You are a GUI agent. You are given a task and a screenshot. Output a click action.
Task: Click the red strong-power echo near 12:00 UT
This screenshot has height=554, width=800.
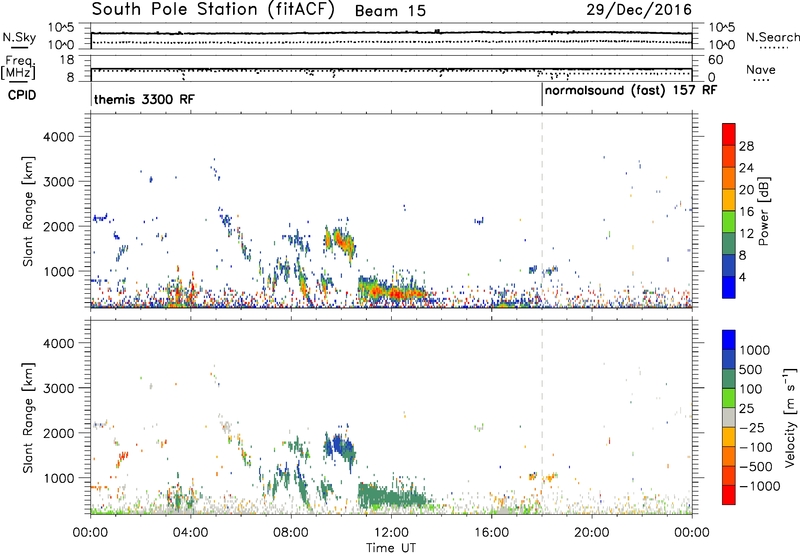point(395,293)
